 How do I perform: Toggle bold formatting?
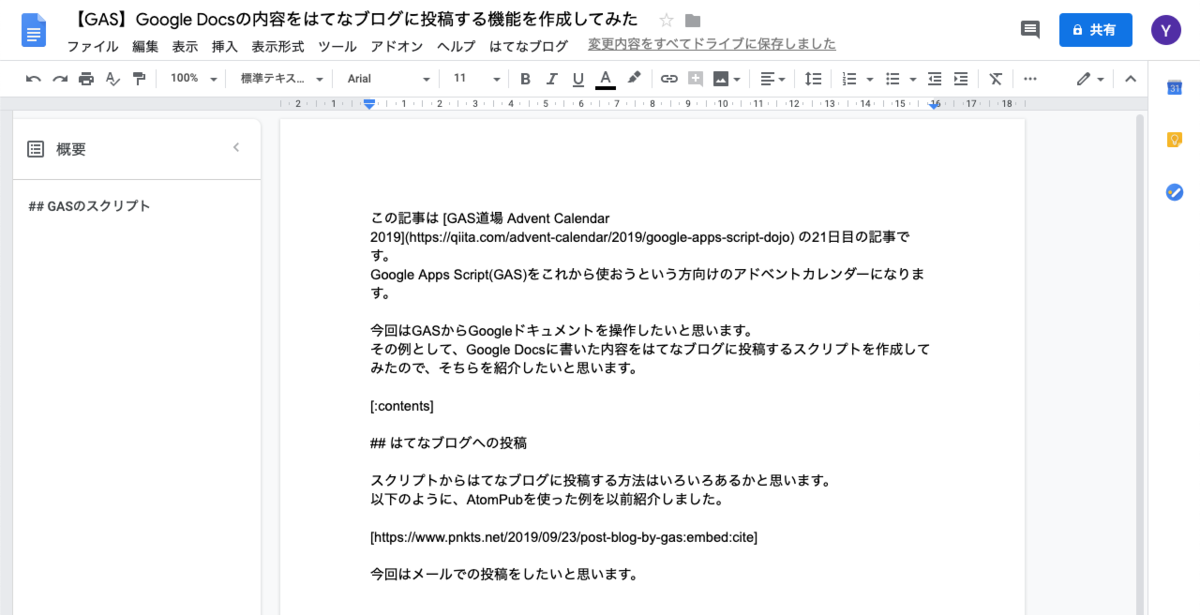tap(526, 79)
